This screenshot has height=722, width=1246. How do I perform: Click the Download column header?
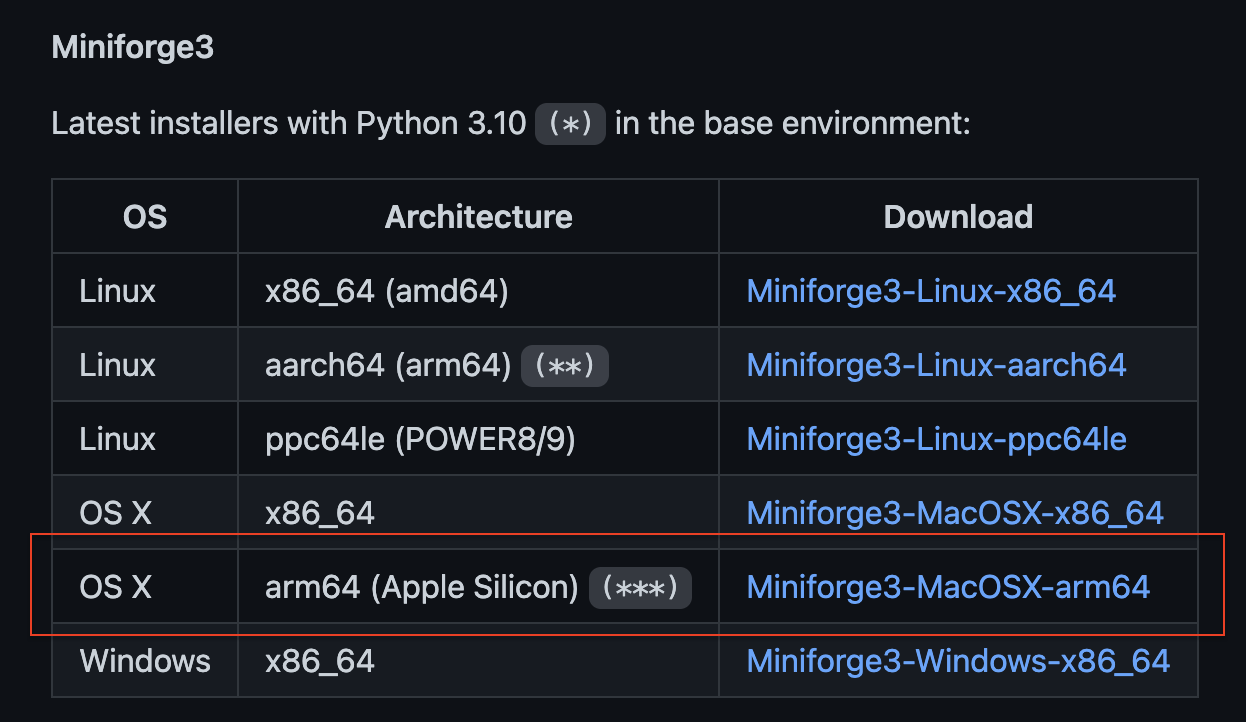[958, 217]
